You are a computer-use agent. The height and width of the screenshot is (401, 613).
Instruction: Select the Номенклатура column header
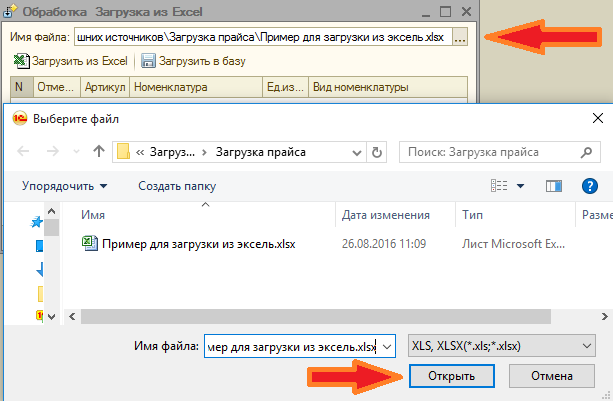coord(196,87)
